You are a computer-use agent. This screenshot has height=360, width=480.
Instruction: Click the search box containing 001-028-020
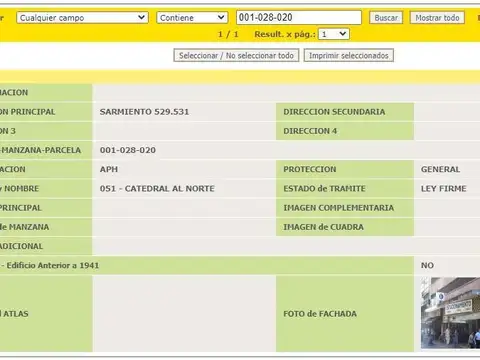point(299,17)
